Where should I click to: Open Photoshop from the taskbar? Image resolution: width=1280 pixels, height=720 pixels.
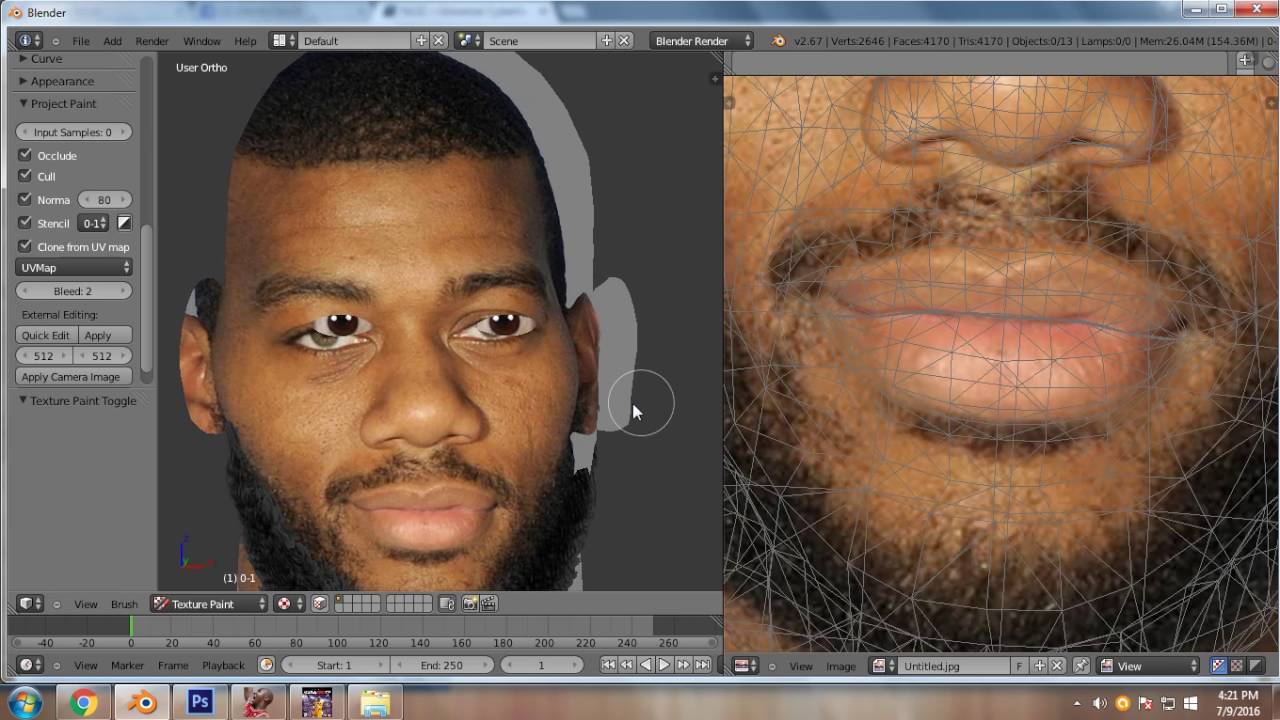click(200, 702)
